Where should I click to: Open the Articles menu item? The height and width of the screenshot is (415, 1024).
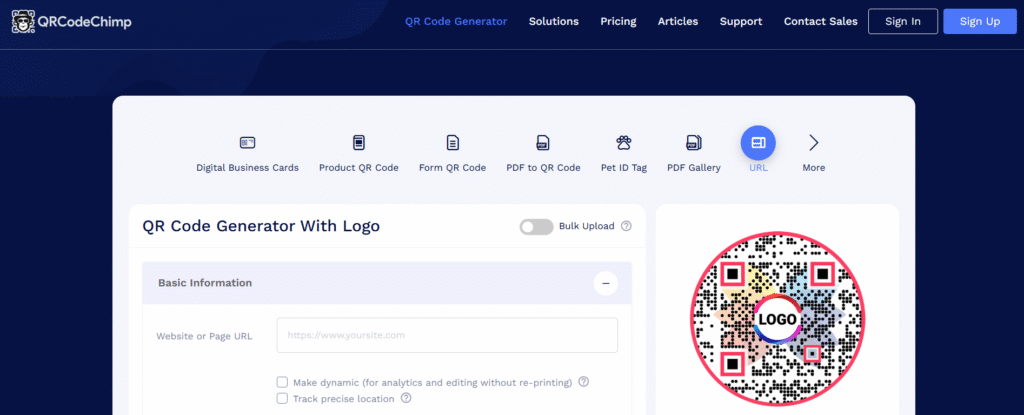[678, 22]
